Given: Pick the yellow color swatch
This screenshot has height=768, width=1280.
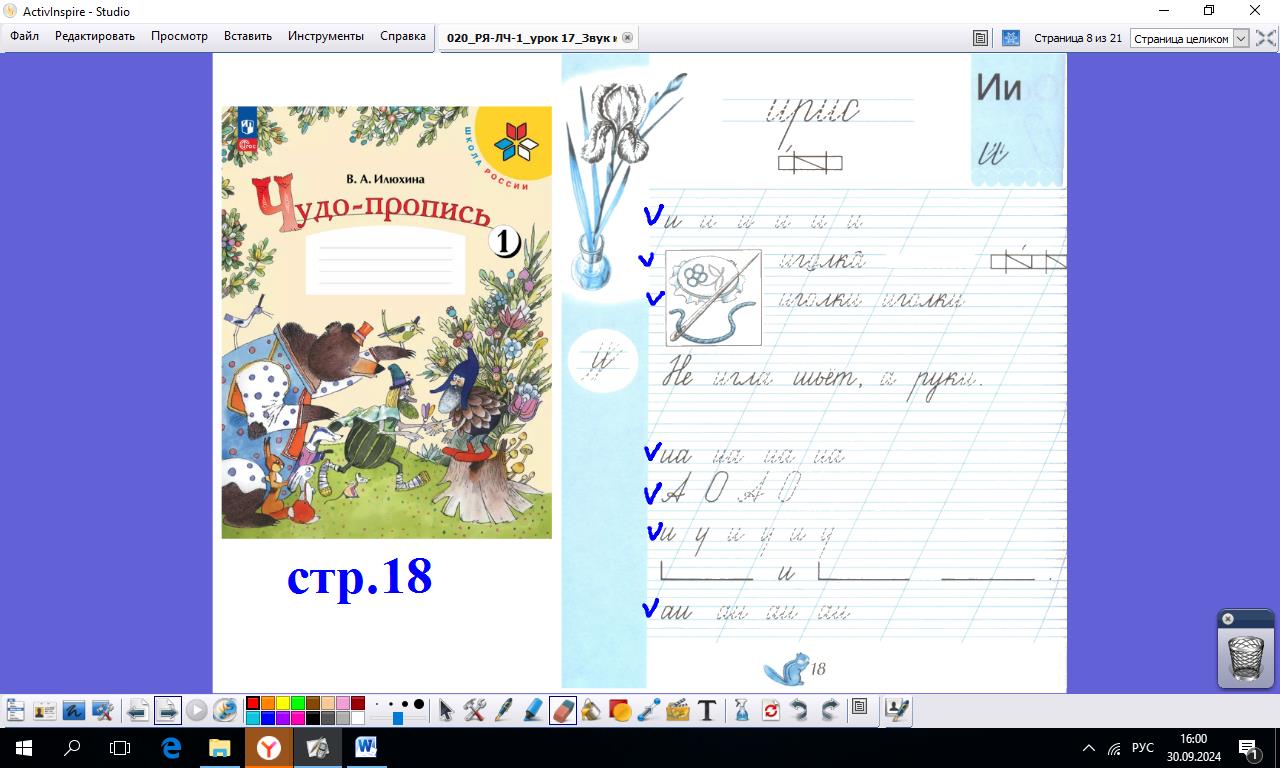Looking at the screenshot, I should click(x=283, y=703).
